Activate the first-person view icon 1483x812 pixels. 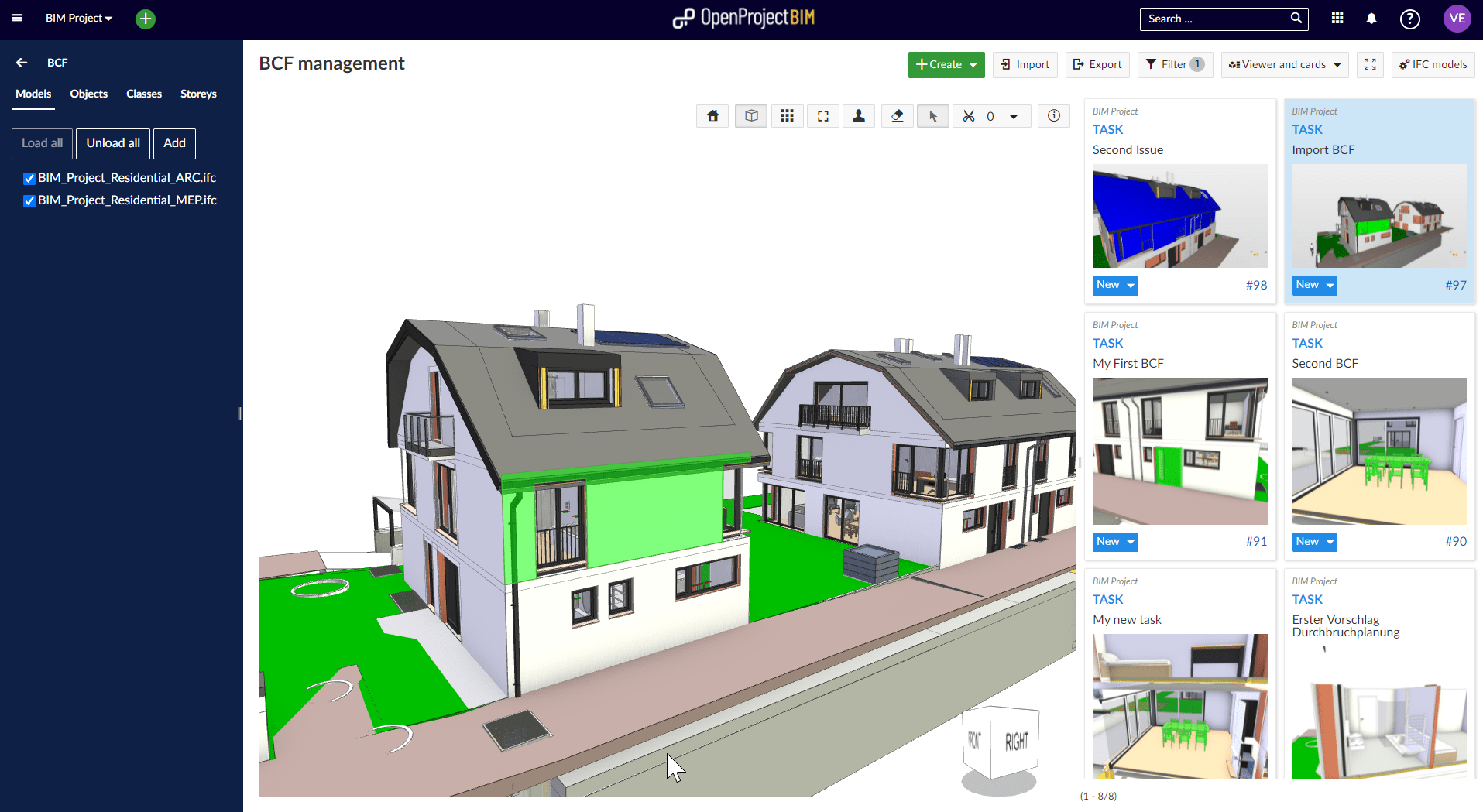point(859,116)
